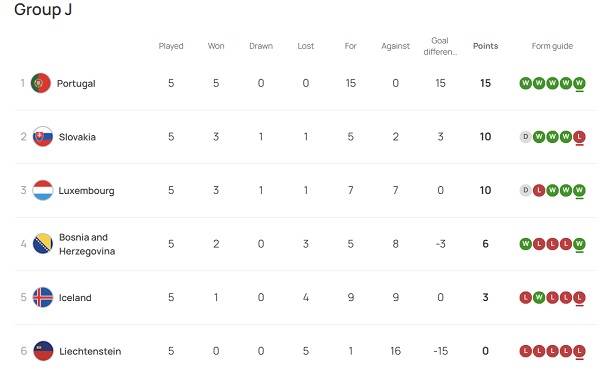Open the Slovakia team link
Image resolution: width=600 pixels, height=375 pixels.
click(77, 137)
